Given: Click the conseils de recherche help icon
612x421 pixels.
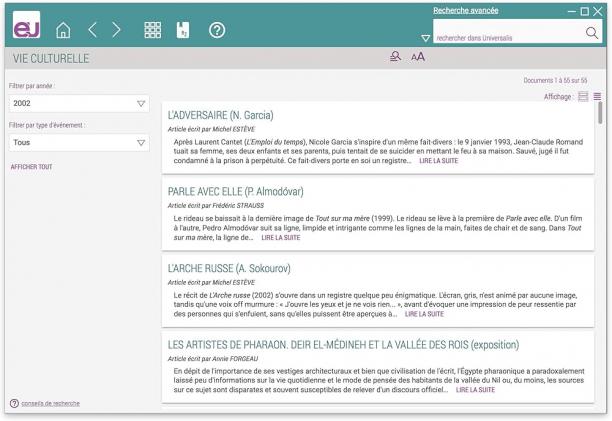Looking at the screenshot, I should click(14, 403).
